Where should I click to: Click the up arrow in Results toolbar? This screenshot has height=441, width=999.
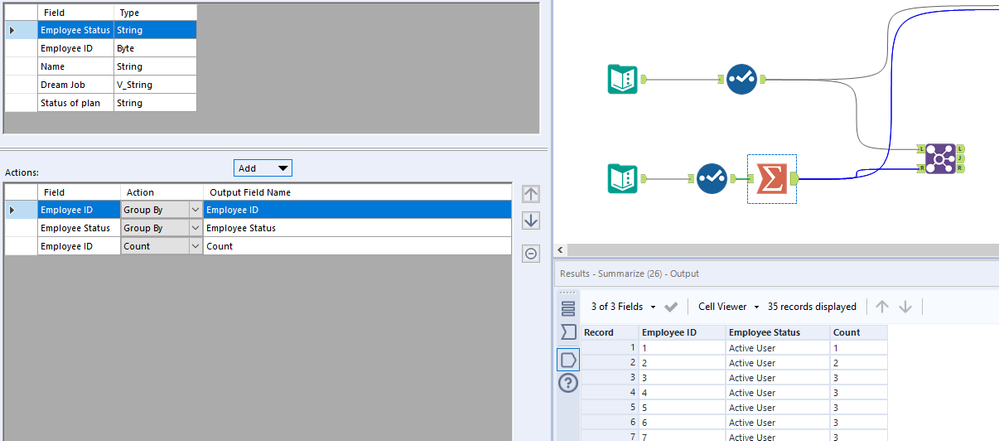(x=882, y=307)
